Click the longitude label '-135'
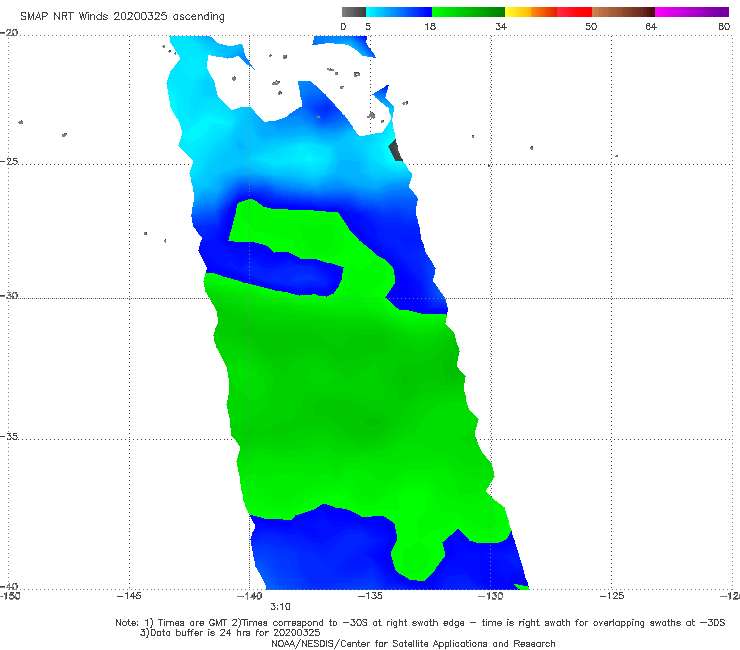 370,596
